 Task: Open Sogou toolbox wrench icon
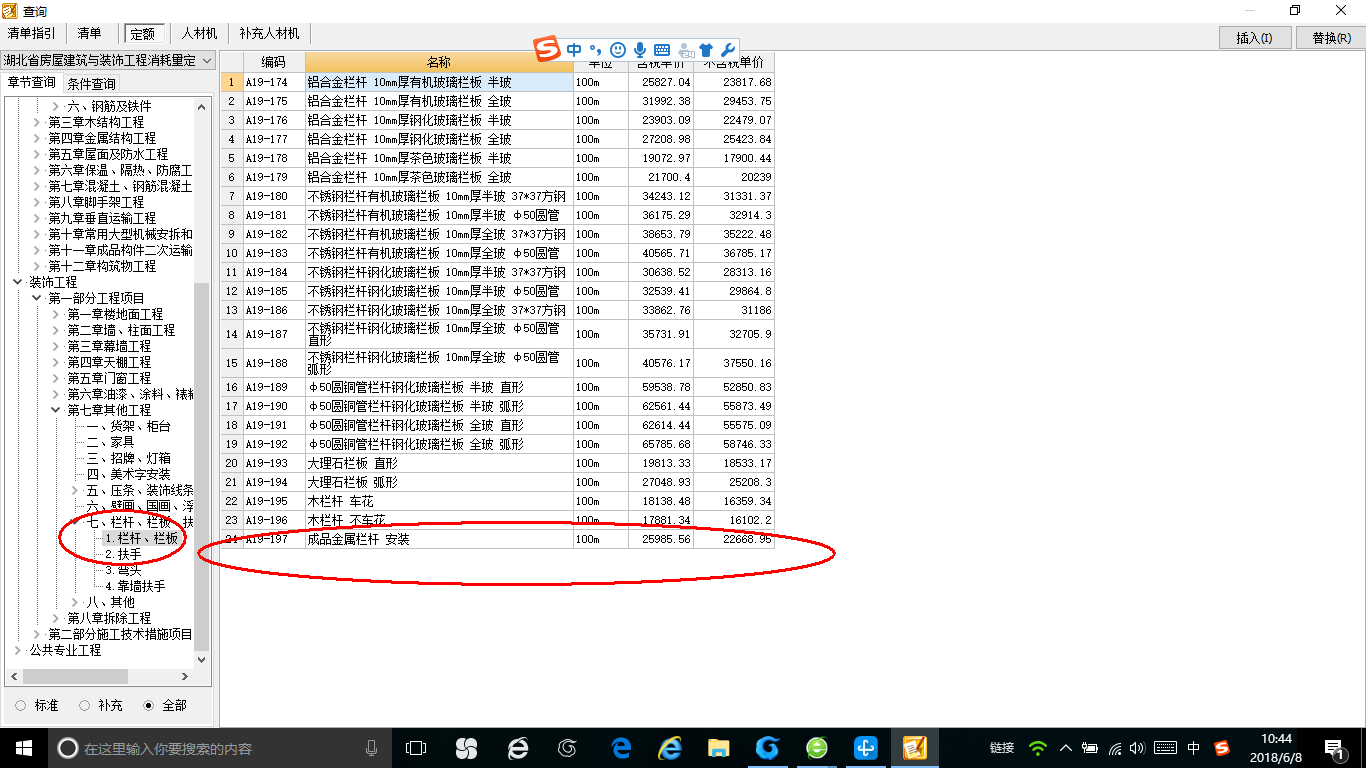point(728,49)
